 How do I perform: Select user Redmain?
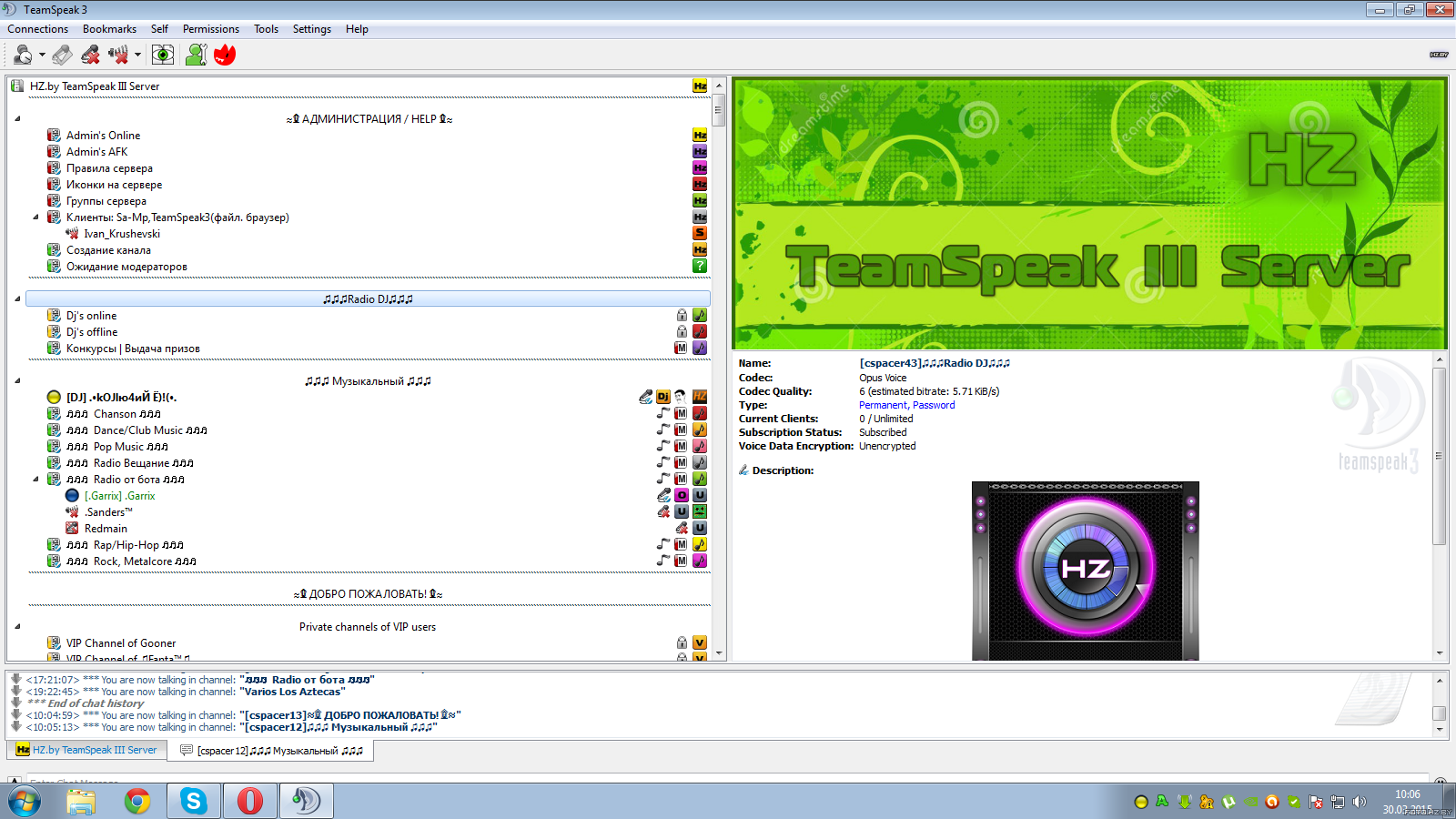(106, 529)
